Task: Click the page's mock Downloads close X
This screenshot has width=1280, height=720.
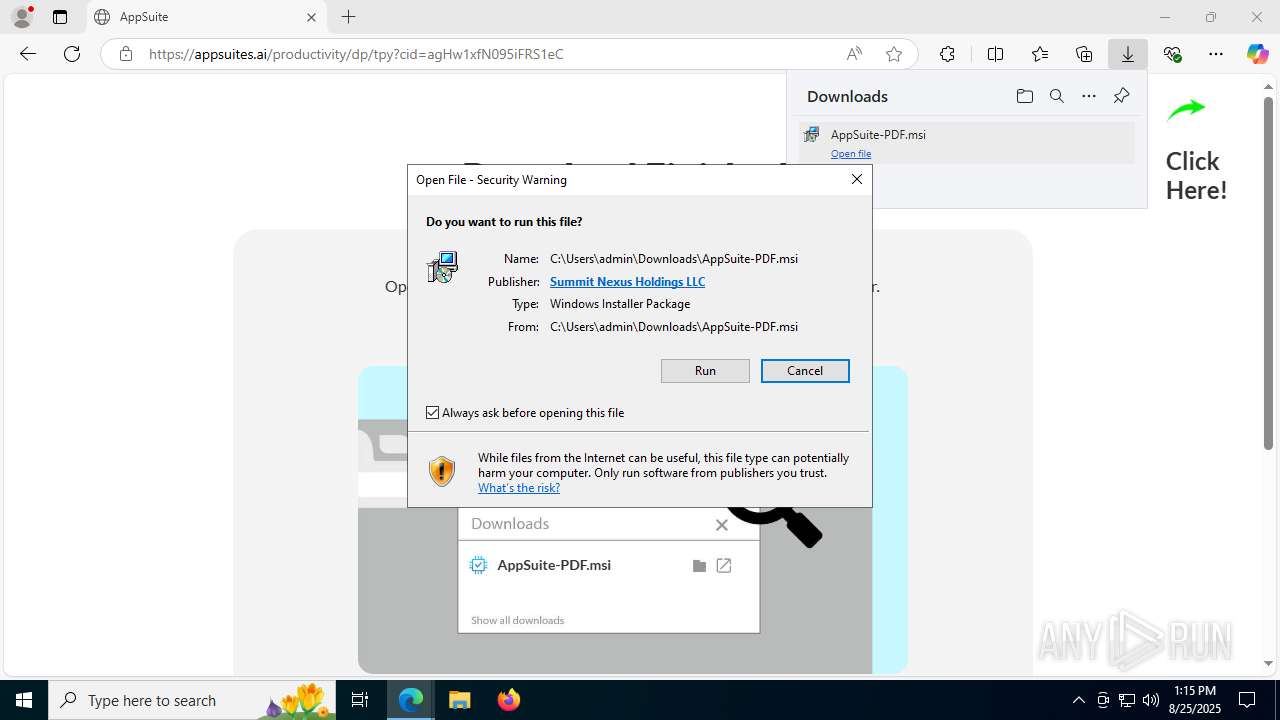Action: pyautogui.click(x=721, y=525)
